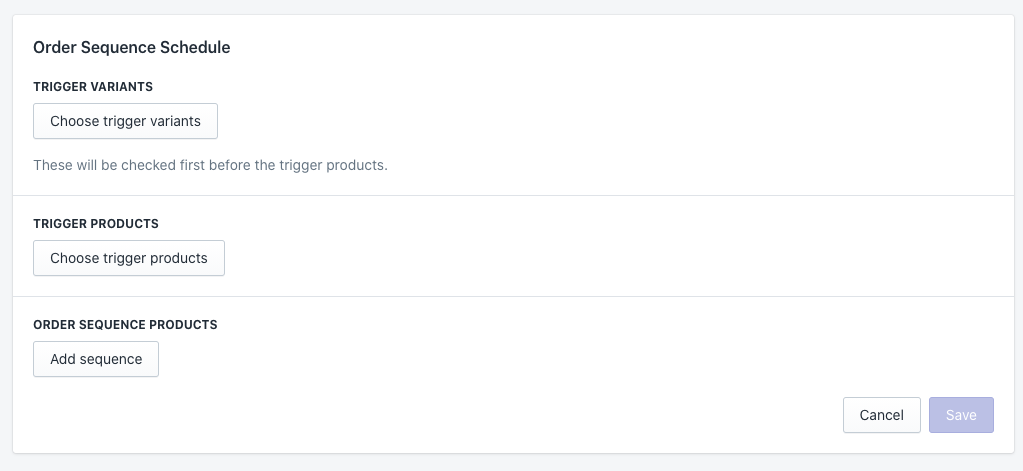Click the TRIGGER VARIANTS section label
The width and height of the screenshot is (1023, 471).
[93, 87]
